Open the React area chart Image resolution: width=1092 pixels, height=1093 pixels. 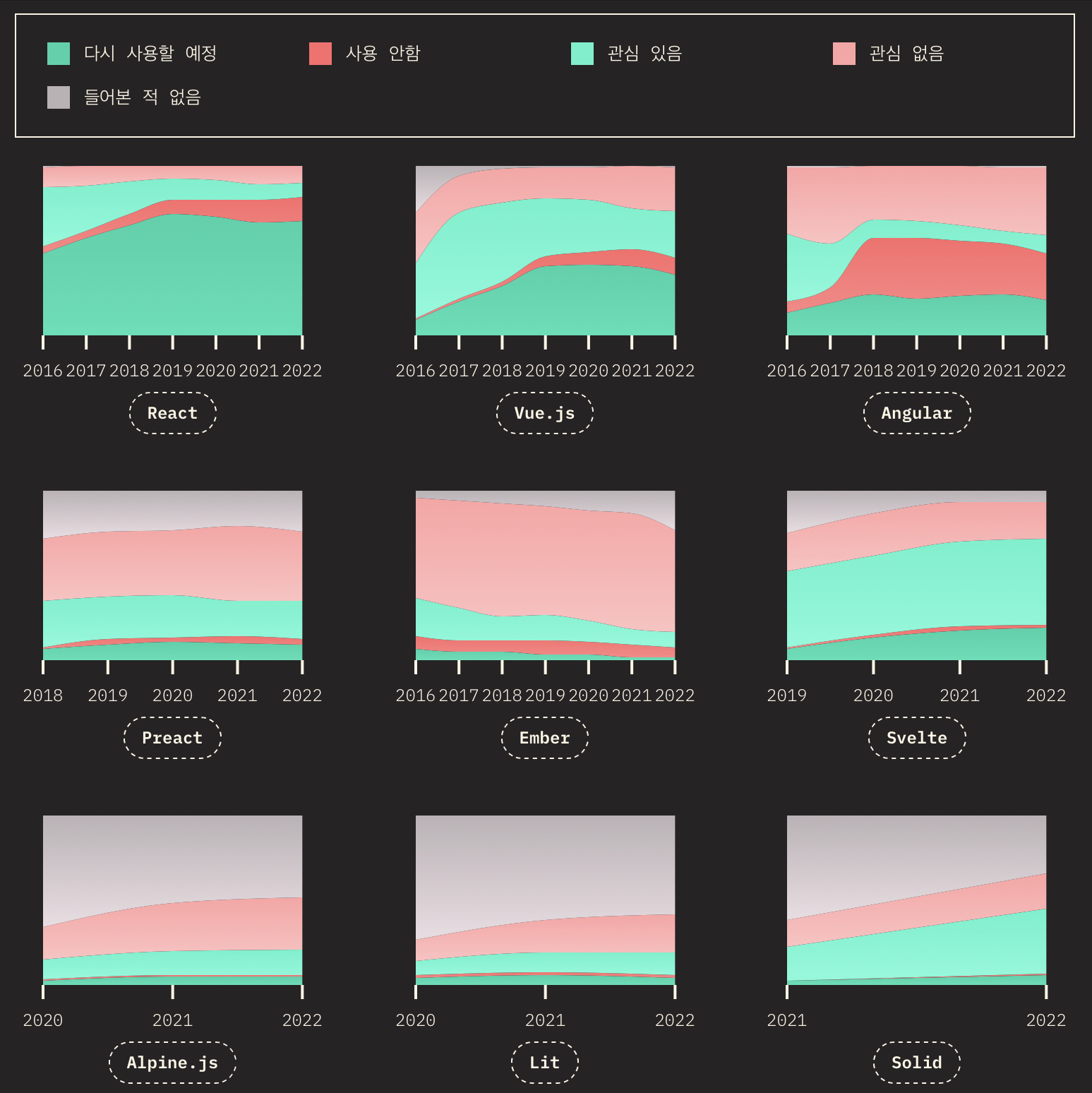click(173, 251)
